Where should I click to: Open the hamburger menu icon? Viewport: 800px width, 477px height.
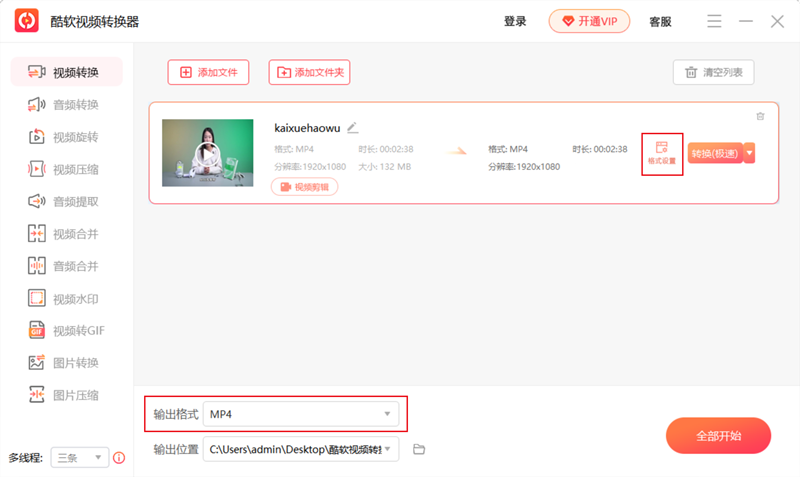pyautogui.click(x=714, y=21)
